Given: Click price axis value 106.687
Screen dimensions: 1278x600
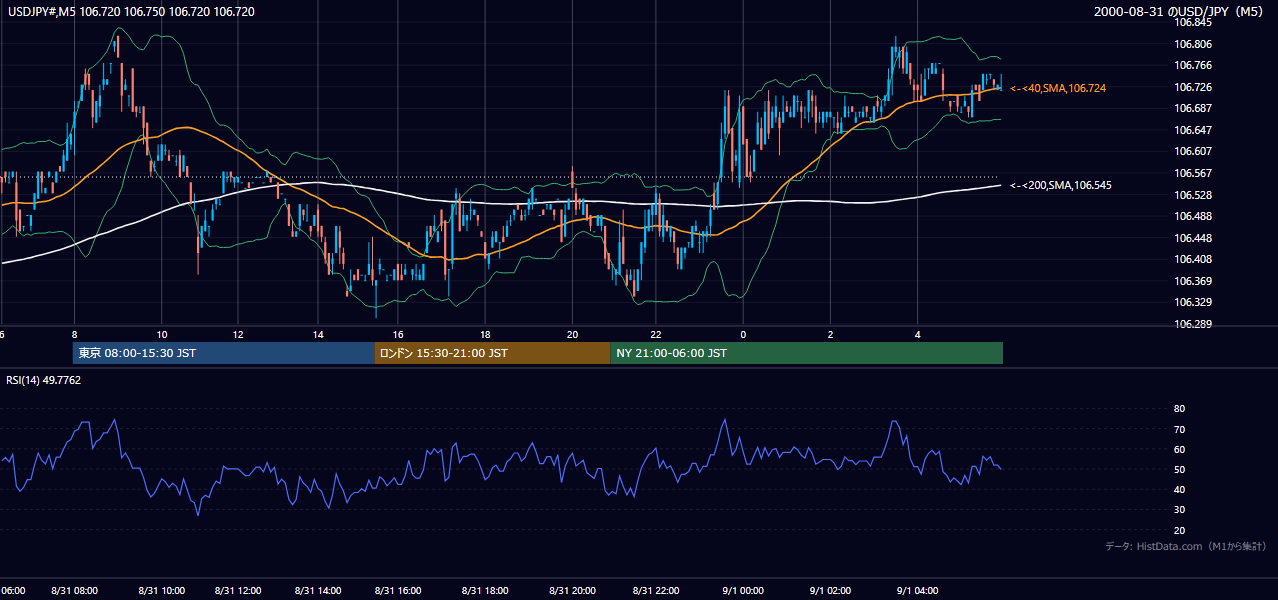Looking at the screenshot, I should pos(1193,108).
